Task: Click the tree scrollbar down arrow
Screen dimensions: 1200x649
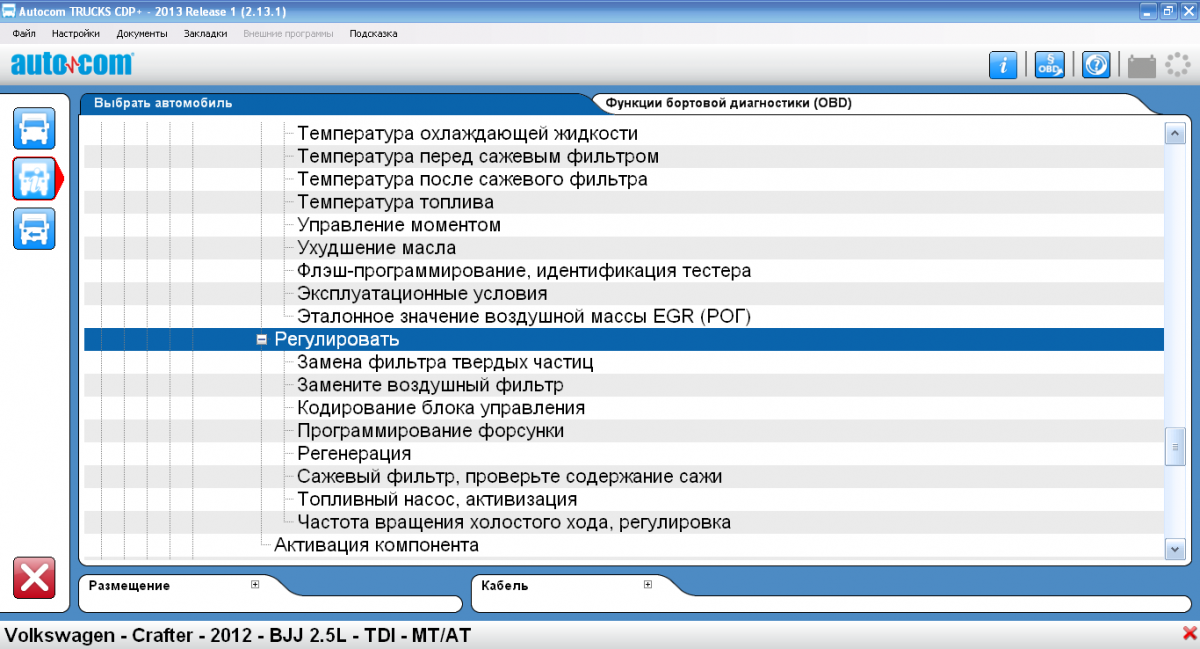Action: (x=1175, y=547)
